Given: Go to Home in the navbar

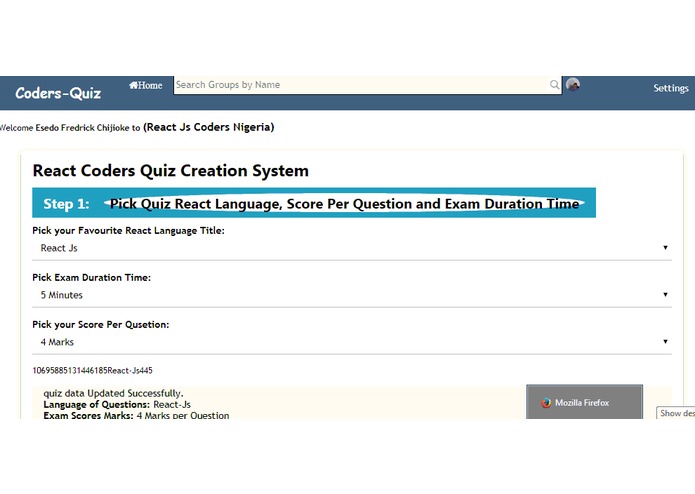Looking at the screenshot, I should pos(146,85).
